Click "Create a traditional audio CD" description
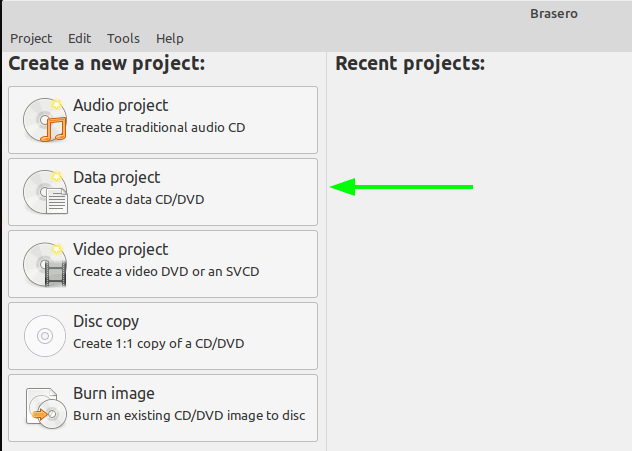Image resolution: width=632 pixels, height=451 pixels. coord(159,127)
